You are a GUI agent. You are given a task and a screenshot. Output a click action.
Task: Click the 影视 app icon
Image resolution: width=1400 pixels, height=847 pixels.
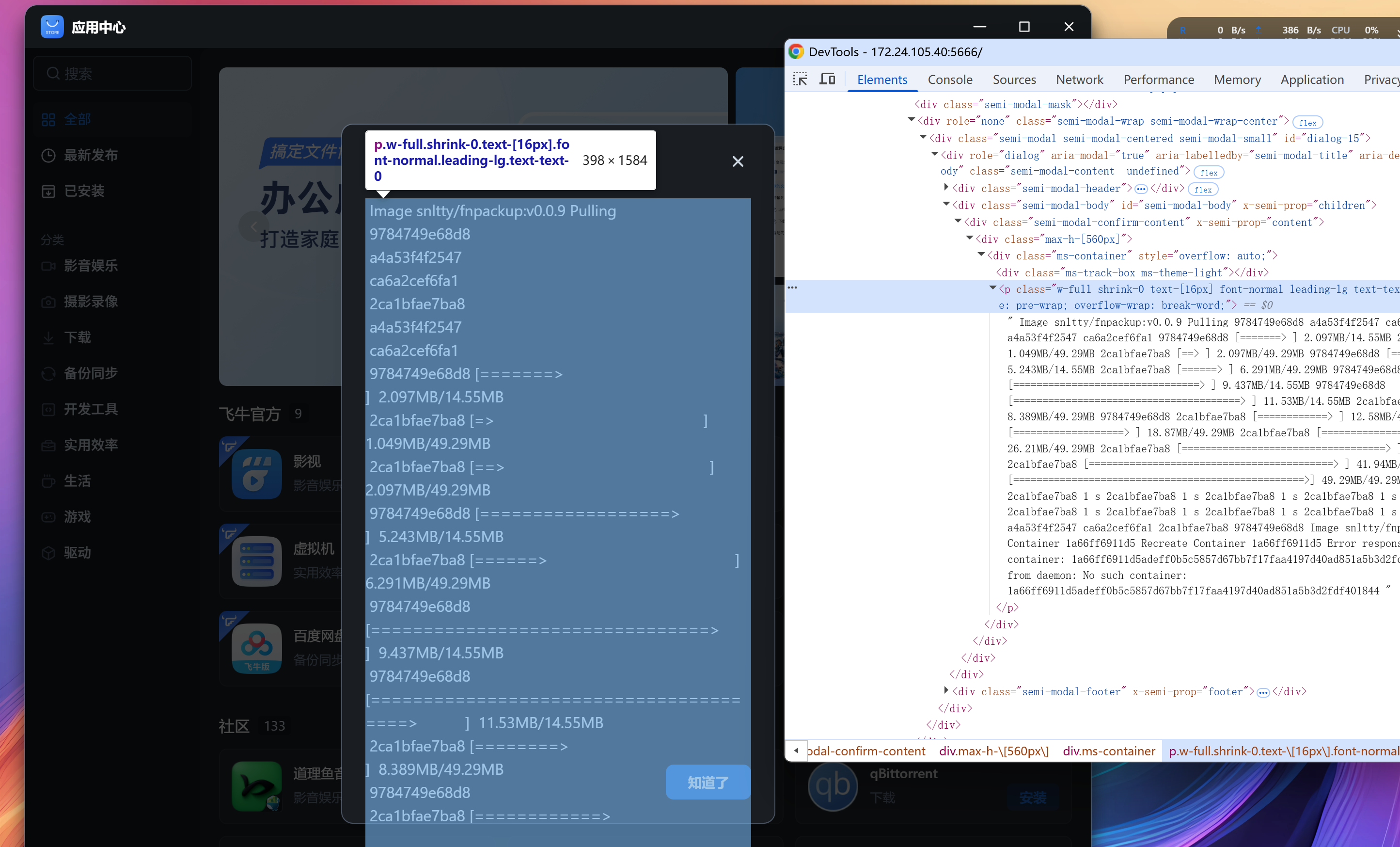click(256, 474)
